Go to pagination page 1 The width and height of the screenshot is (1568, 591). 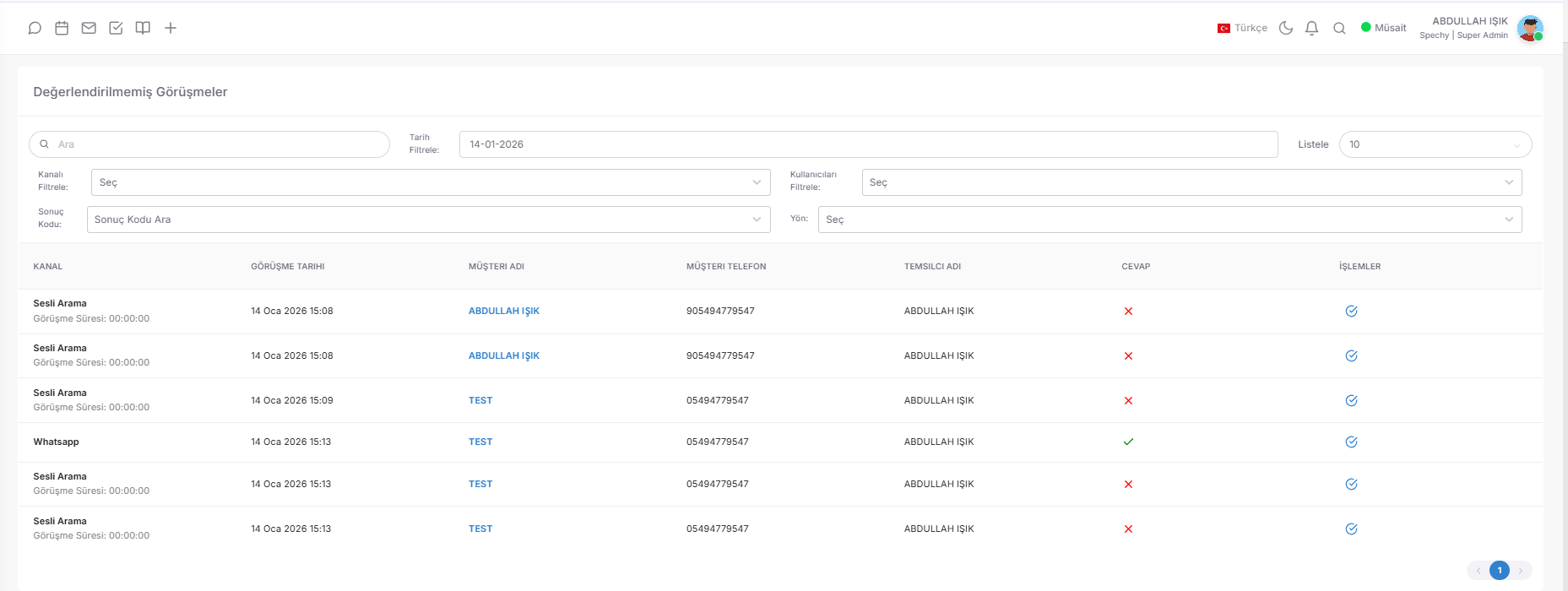(1500, 571)
